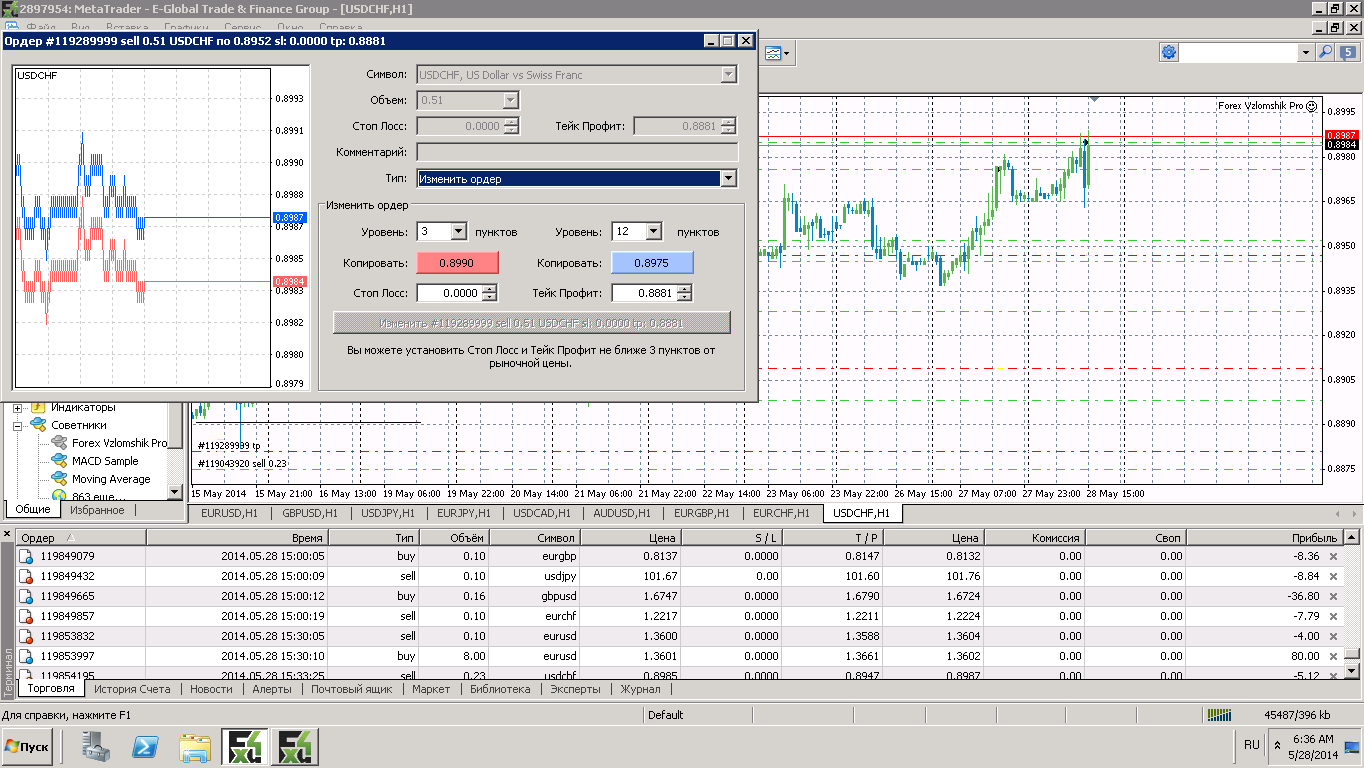Sort orders by Прибыль column header
Image resolution: width=1364 pixels, height=768 pixels.
point(1263,538)
